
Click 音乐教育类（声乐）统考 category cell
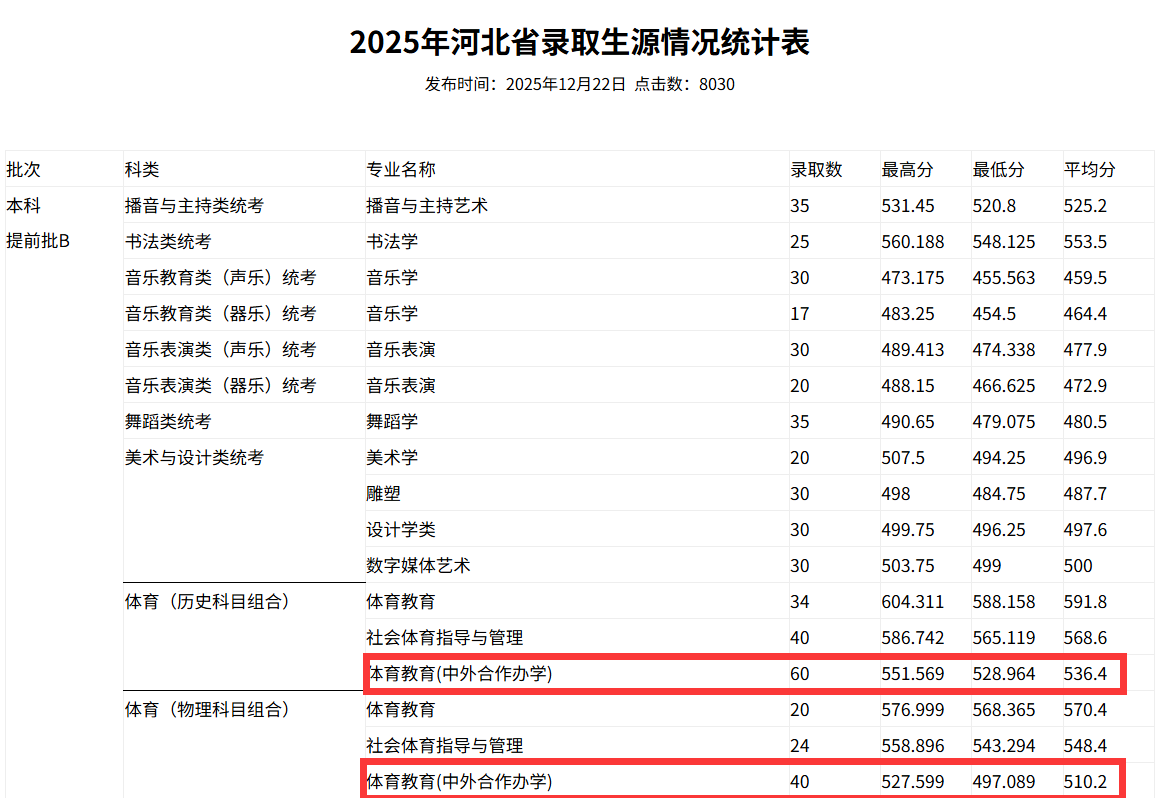[221, 278]
